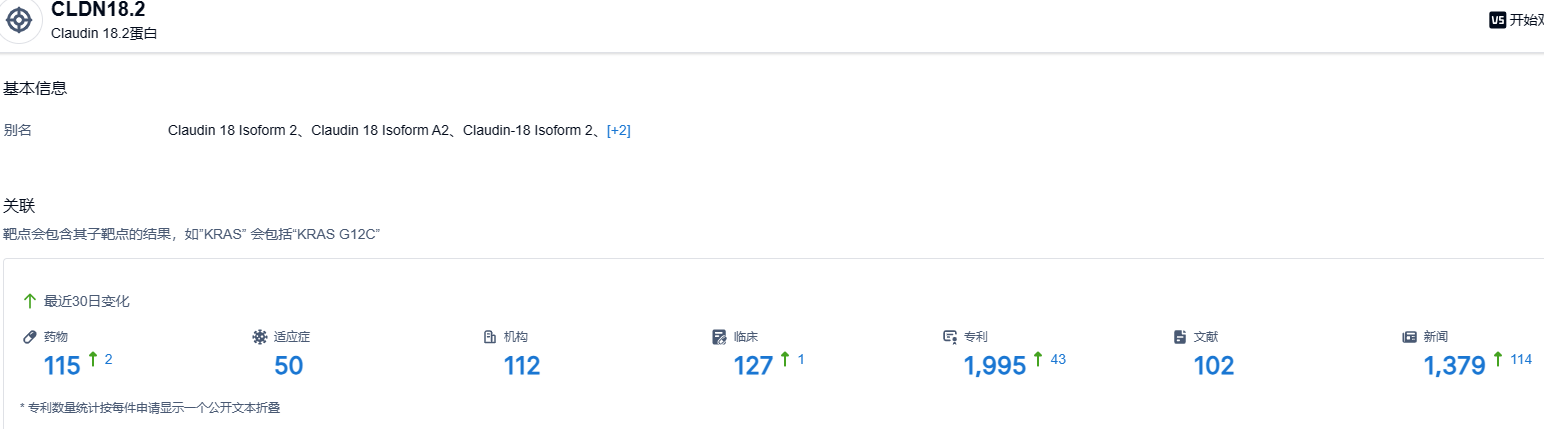Open the 50 indications count

tap(288, 366)
